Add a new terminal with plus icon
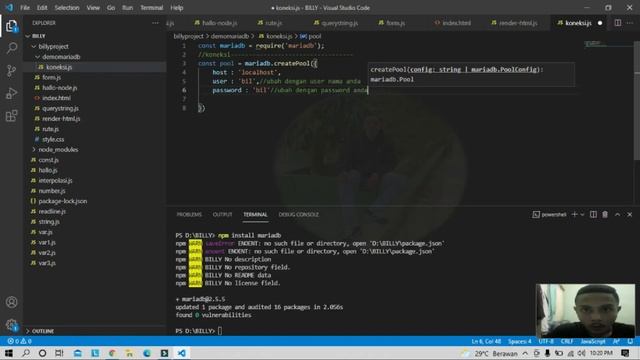Viewport: 640px width, 360px height. pyautogui.click(x=574, y=214)
